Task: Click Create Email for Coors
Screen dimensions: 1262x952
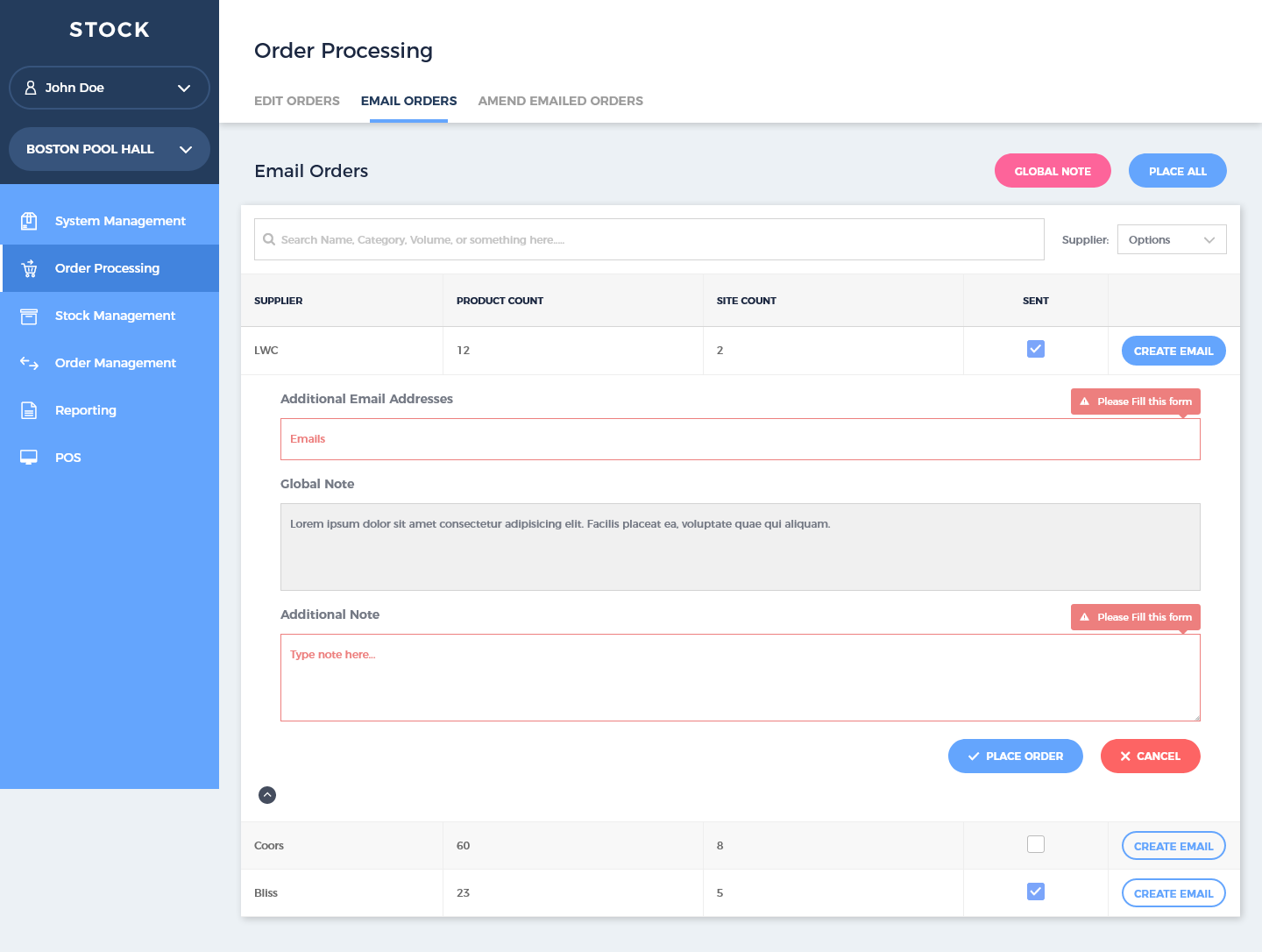Action: point(1173,846)
